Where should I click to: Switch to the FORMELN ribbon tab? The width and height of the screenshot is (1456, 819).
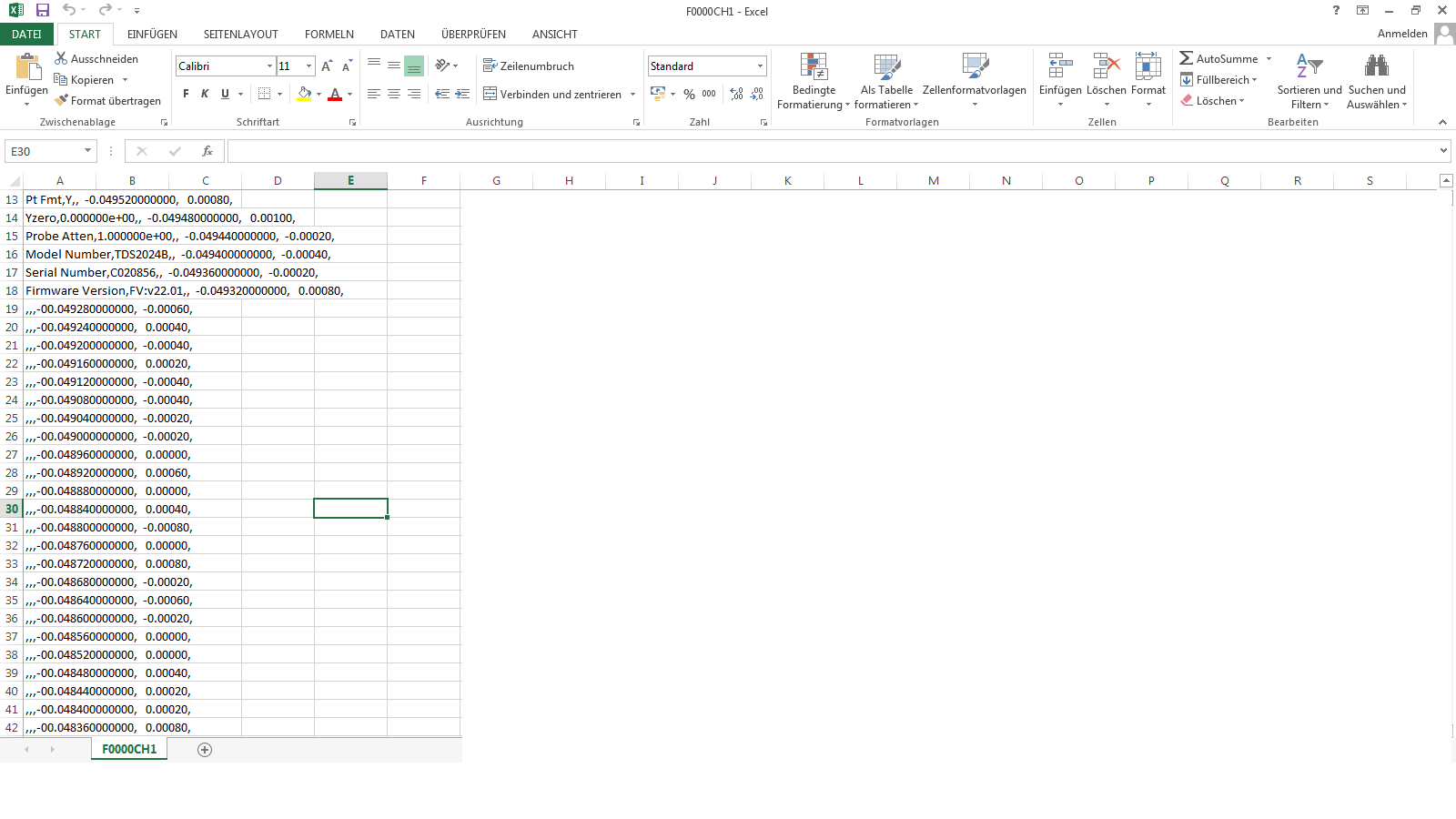click(x=329, y=35)
